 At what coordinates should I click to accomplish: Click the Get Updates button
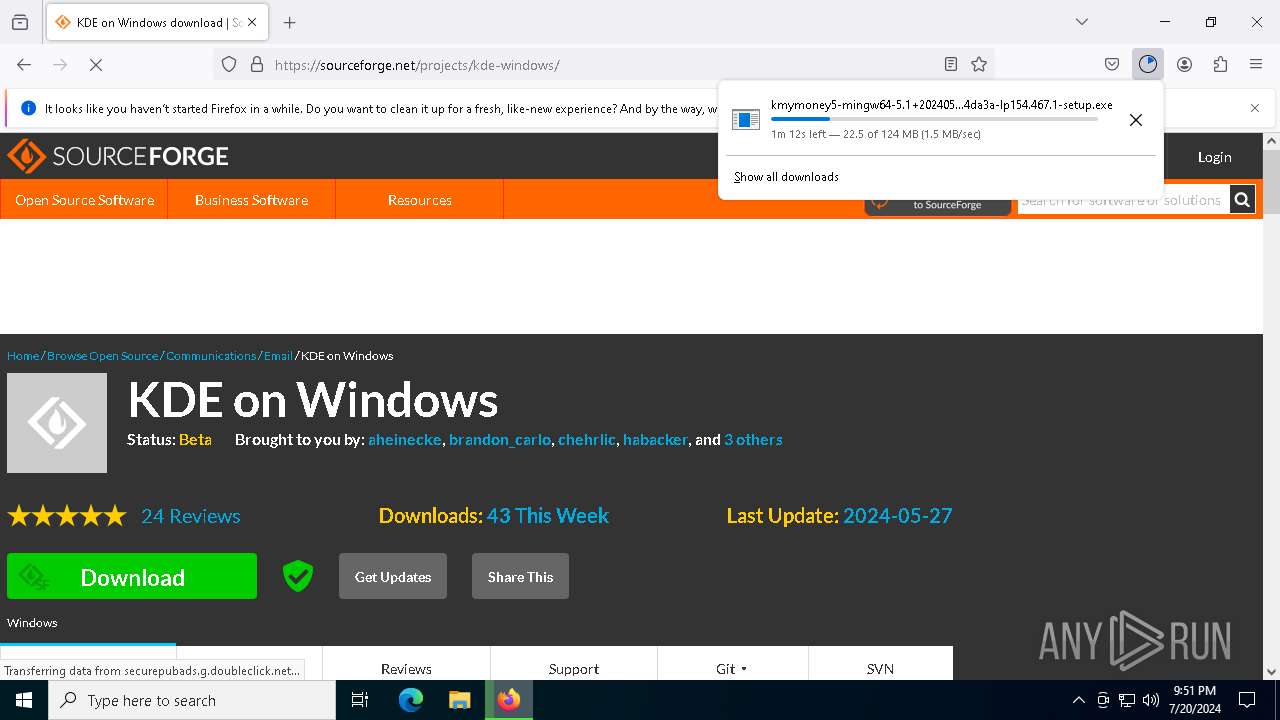coord(393,576)
